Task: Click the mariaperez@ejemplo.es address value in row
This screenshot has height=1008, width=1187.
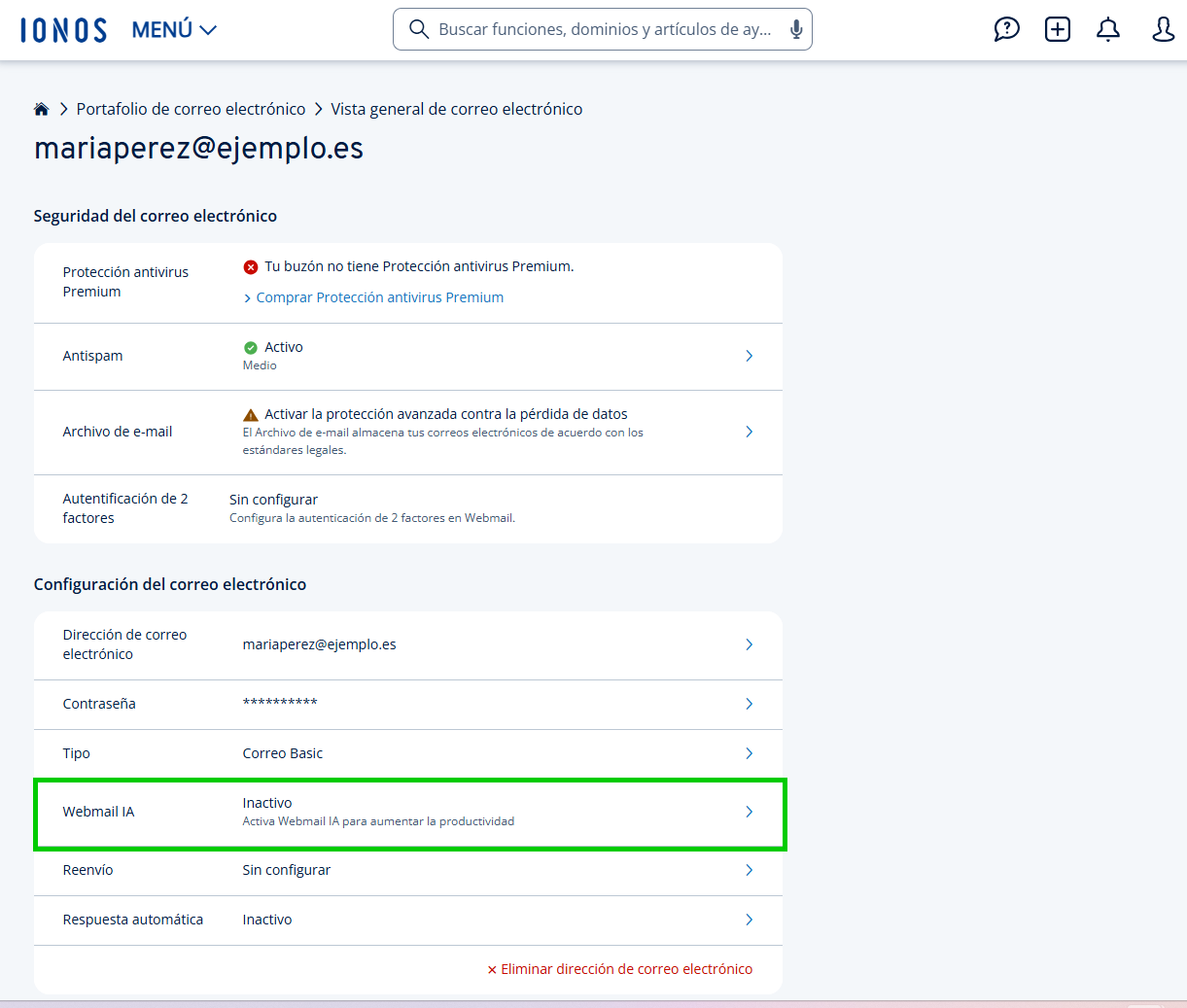Action: click(320, 644)
